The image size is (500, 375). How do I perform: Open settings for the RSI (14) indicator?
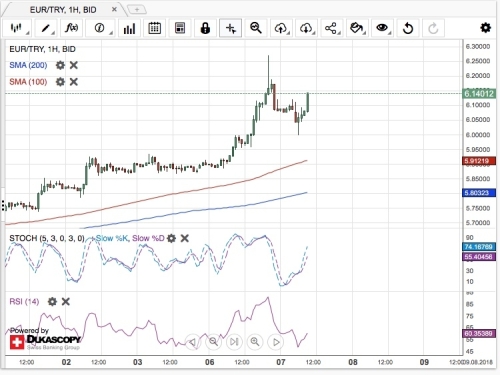pos(52,302)
